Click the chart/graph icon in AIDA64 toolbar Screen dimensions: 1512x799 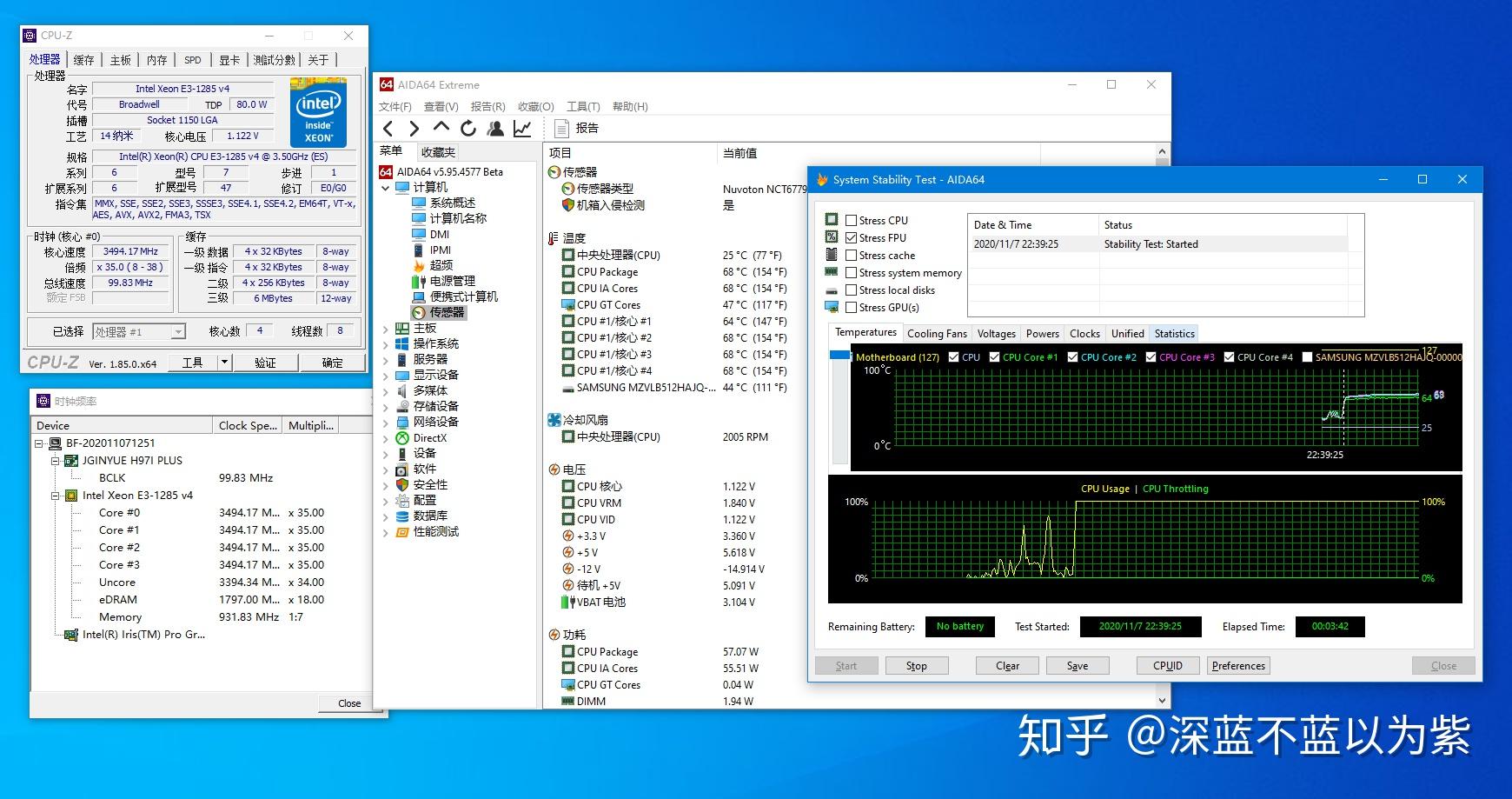pyautogui.click(x=522, y=128)
